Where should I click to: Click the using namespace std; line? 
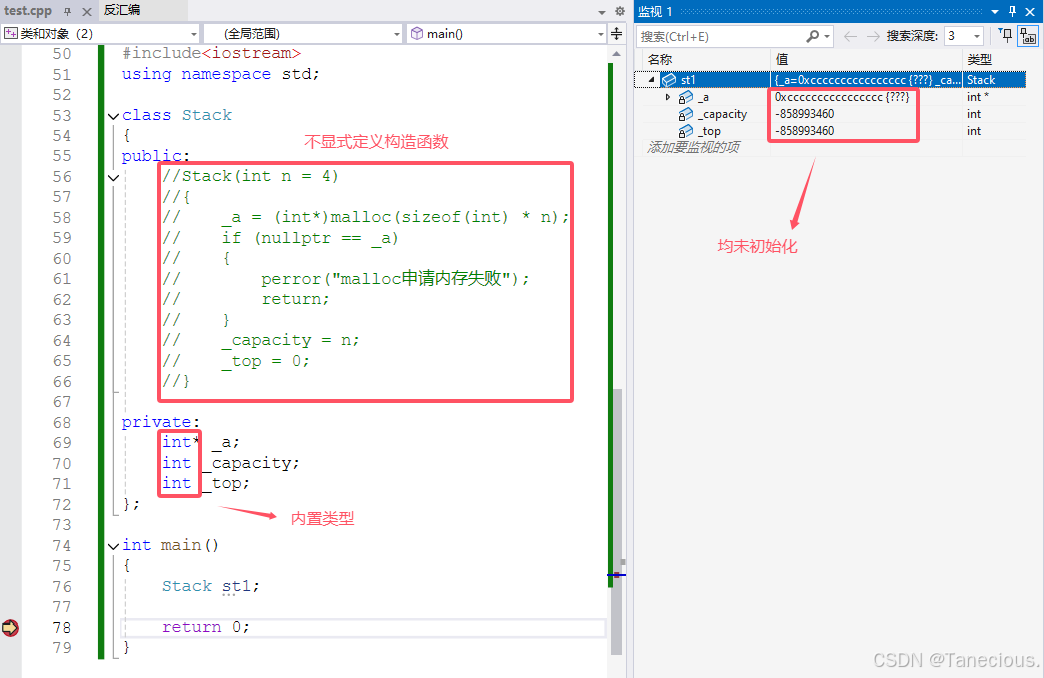(220, 74)
